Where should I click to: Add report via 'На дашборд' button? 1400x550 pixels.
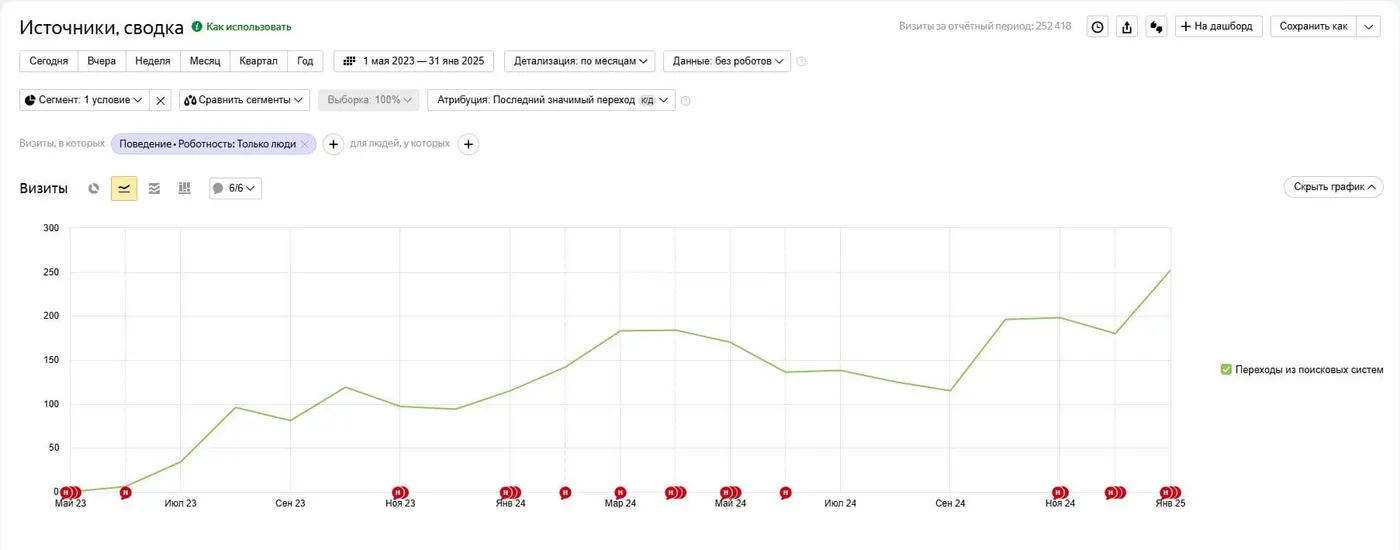[x=1218, y=27]
